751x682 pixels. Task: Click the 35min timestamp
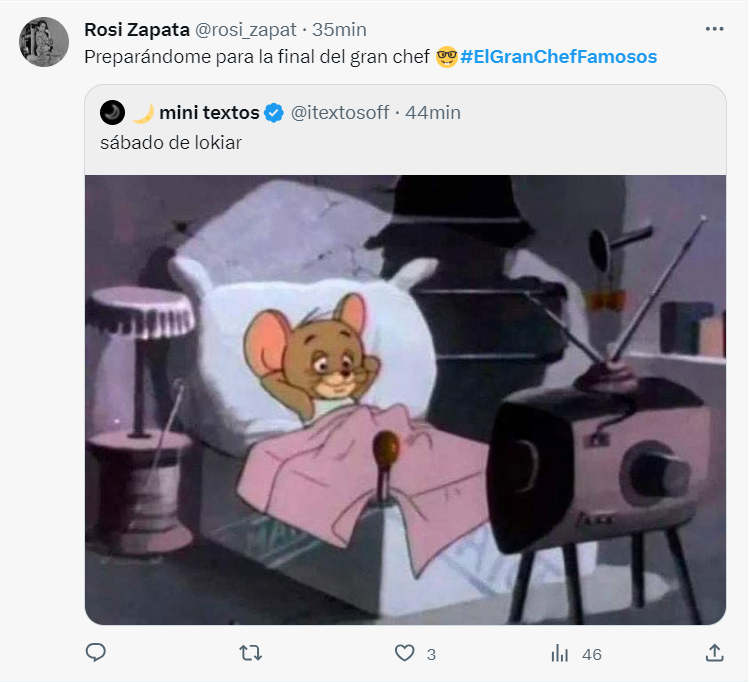339,29
